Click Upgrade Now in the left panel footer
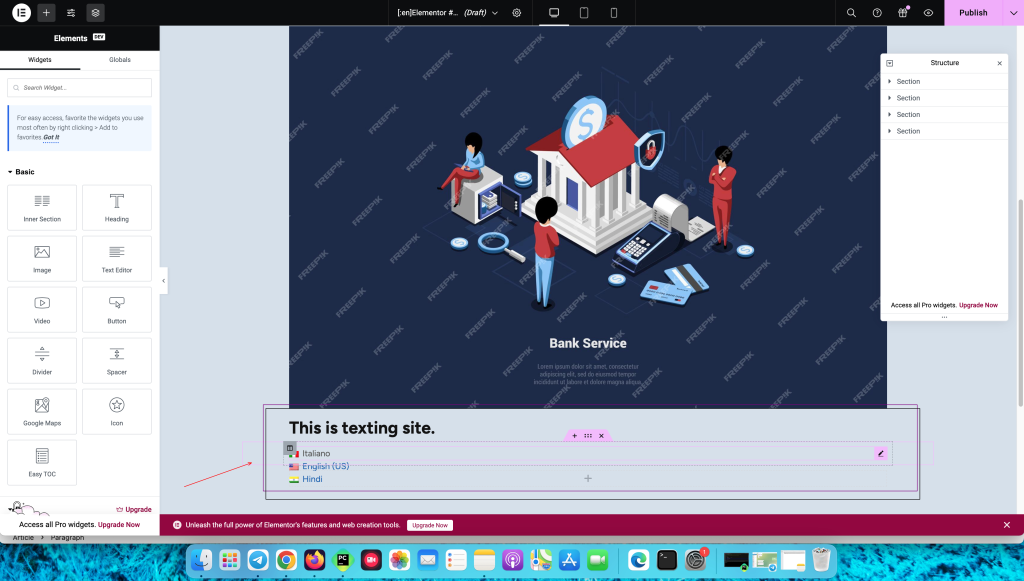 tap(119, 524)
